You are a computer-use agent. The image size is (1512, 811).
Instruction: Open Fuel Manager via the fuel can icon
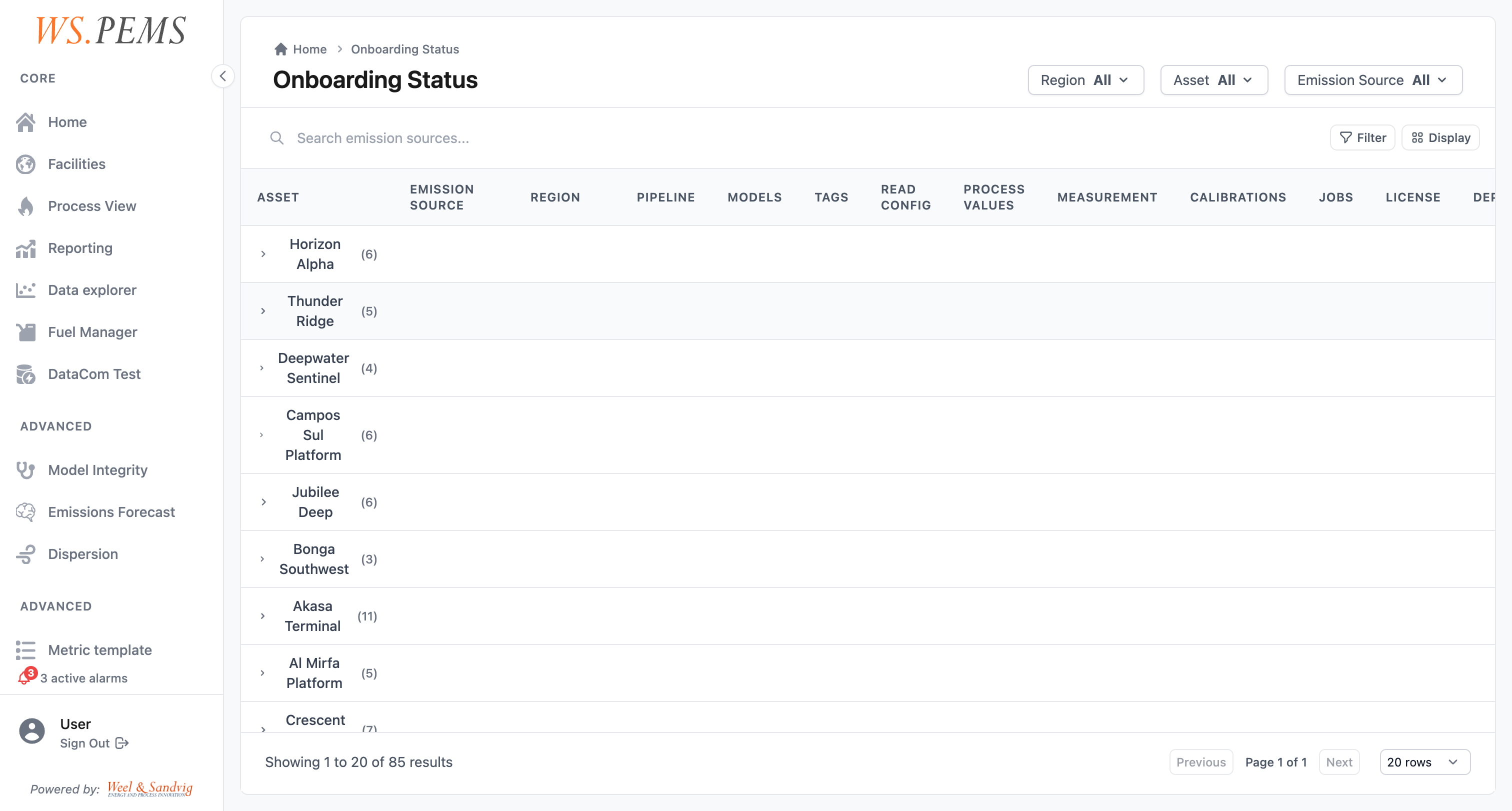(26, 332)
